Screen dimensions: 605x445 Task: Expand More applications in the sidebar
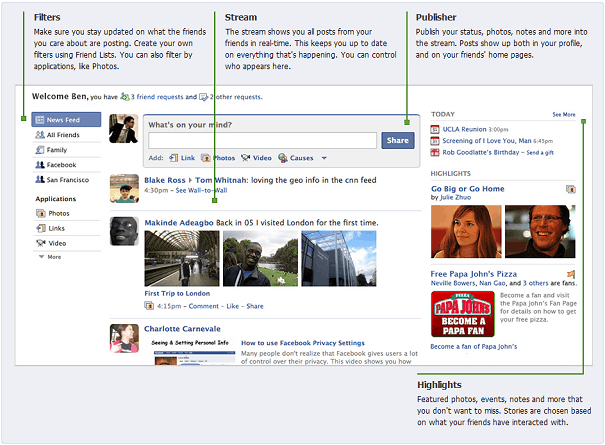tap(50, 257)
